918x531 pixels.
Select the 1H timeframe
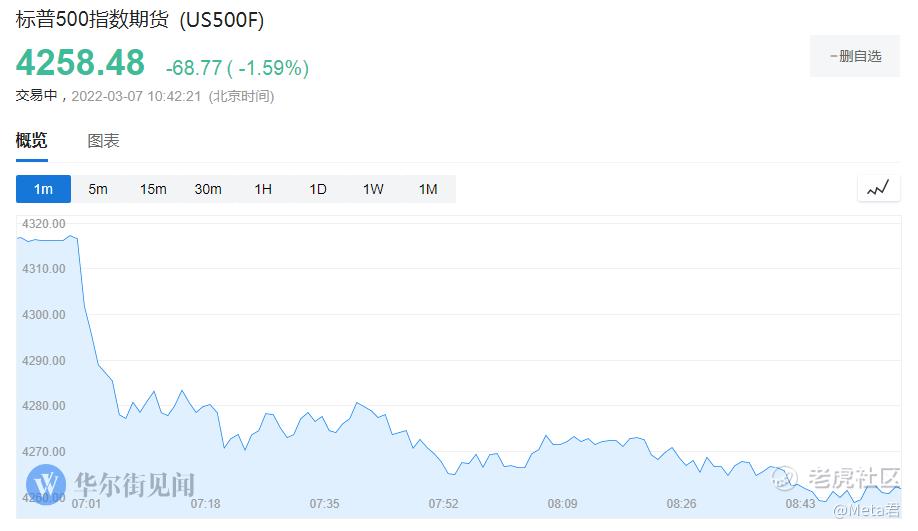[263, 189]
